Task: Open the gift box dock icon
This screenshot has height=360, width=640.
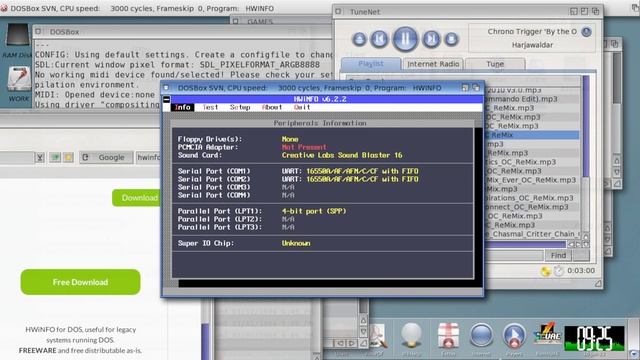Action: (x=448, y=336)
